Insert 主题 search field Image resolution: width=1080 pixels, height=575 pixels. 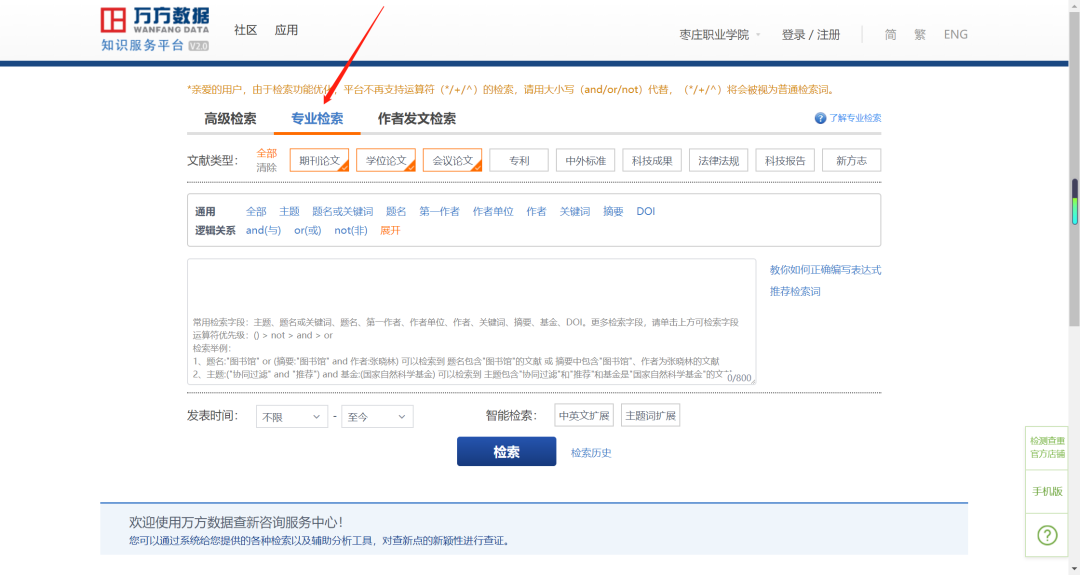pyautogui.click(x=289, y=211)
